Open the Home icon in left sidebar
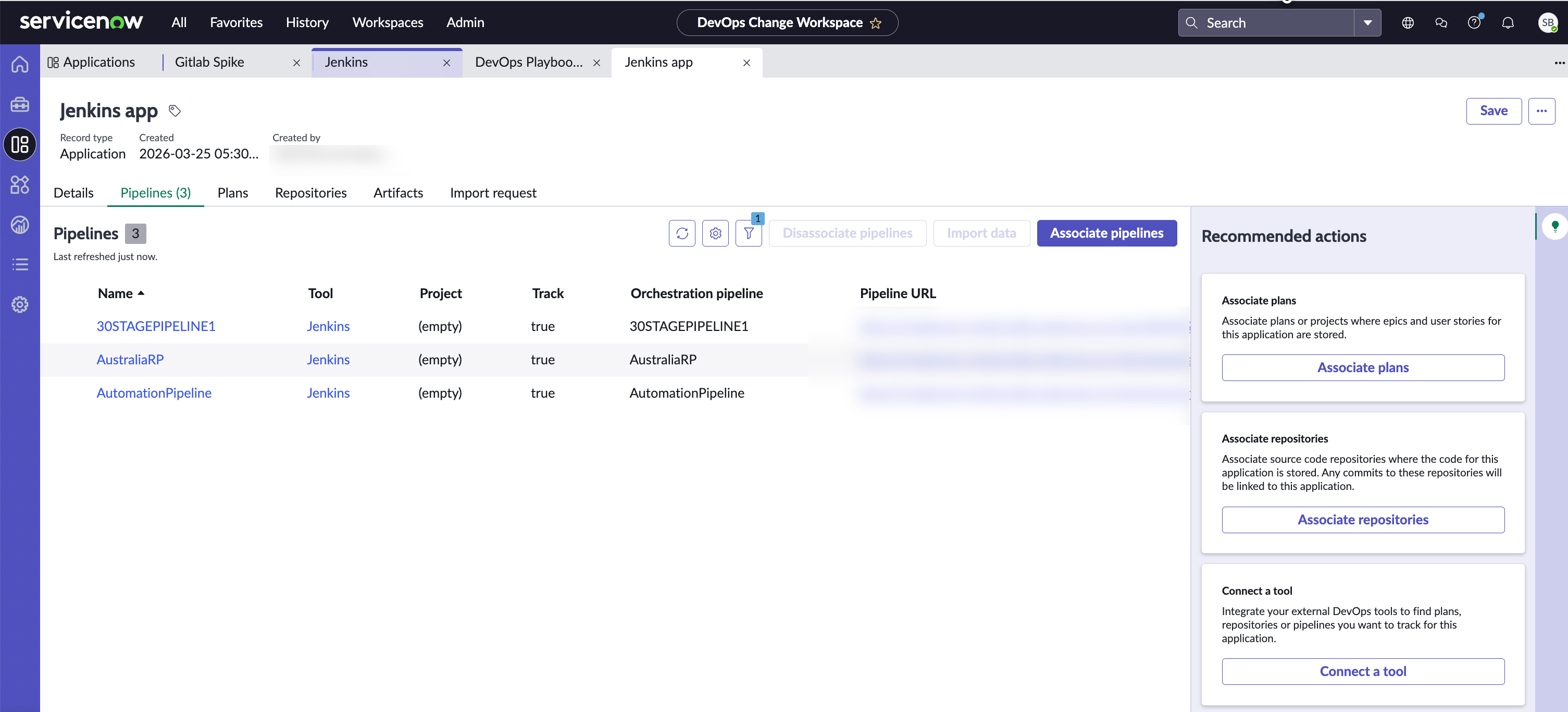Screen dimensions: 1568x712 point(19,64)
